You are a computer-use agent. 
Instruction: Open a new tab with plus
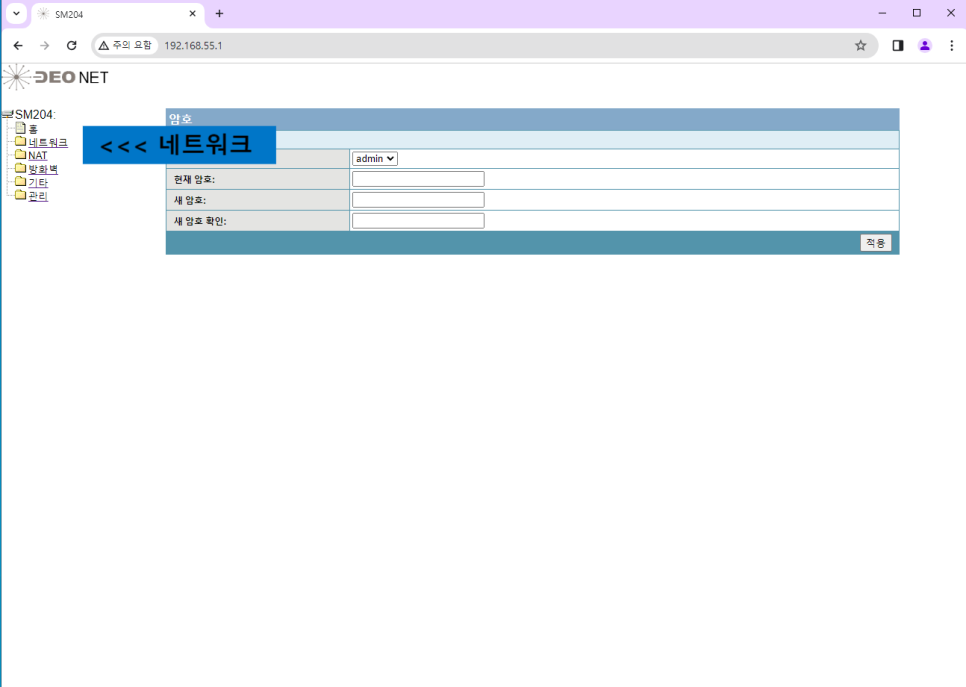(x=219, y=14)
